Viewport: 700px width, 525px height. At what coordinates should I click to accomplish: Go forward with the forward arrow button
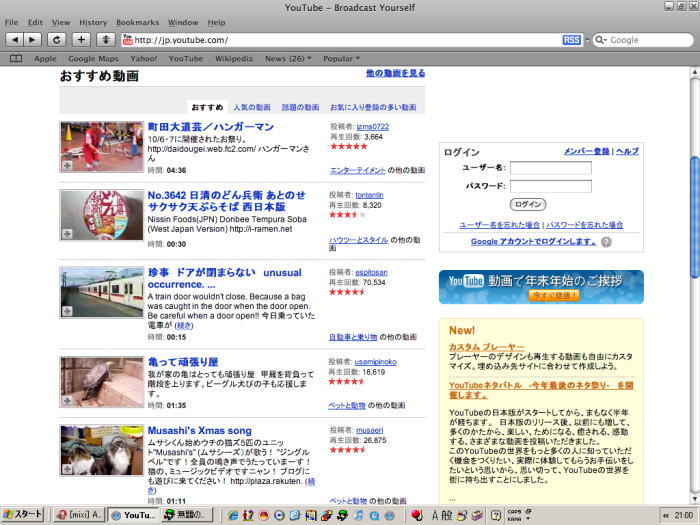32,40
